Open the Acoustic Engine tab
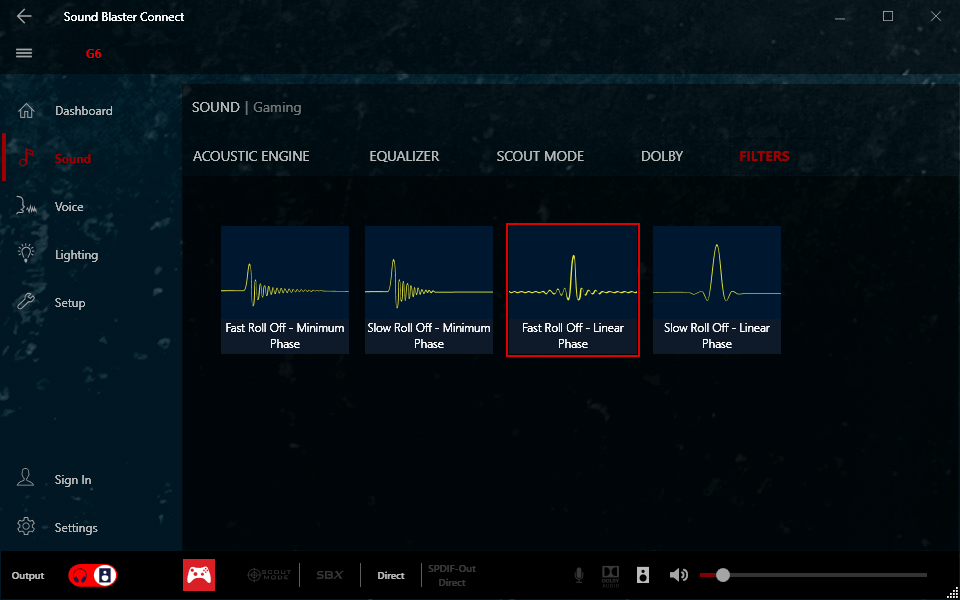This screenshot has height=600, width=960. click(x=251, y=156)
